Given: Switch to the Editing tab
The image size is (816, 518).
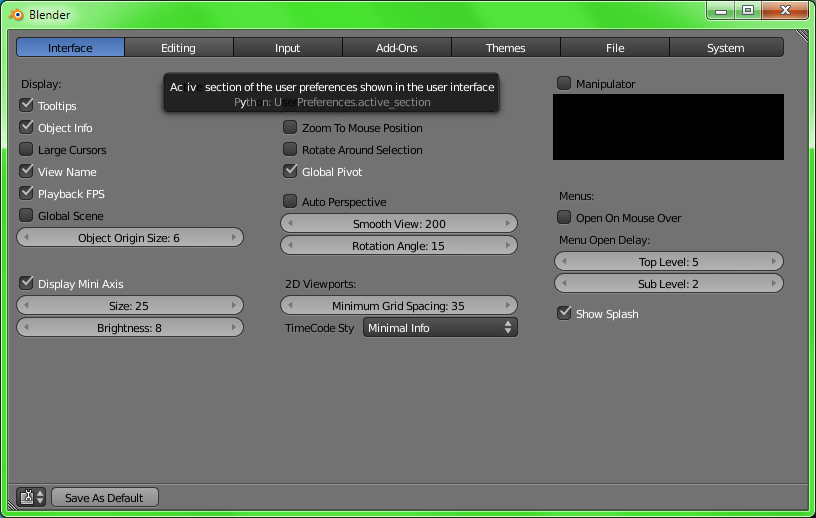Looking at the screenshot, I should coord(178,47).
